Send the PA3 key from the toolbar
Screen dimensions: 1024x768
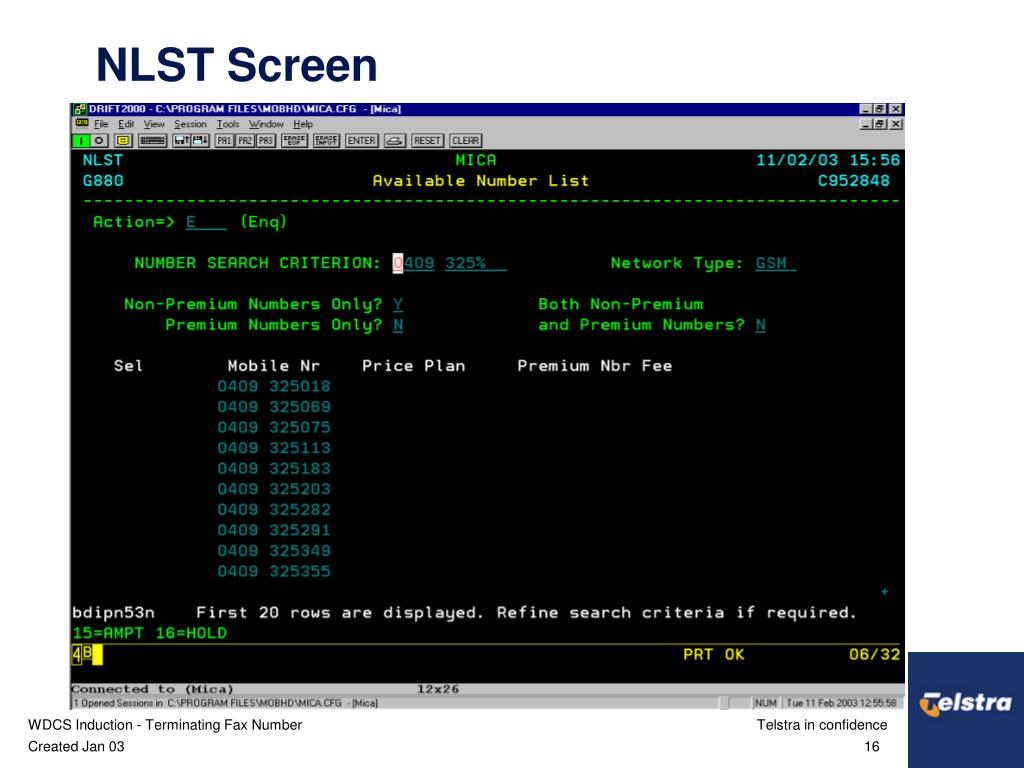(266, 140)
